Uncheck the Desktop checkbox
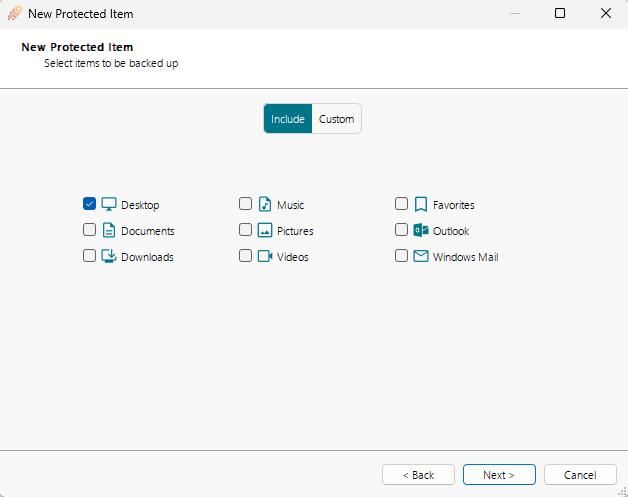The height and width of the screenshot is (497, 628). tap(89, 204)
